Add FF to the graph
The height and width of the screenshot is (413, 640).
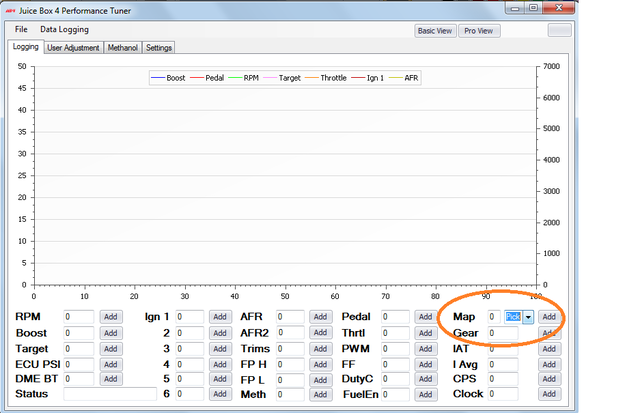[x=425, y=364]
